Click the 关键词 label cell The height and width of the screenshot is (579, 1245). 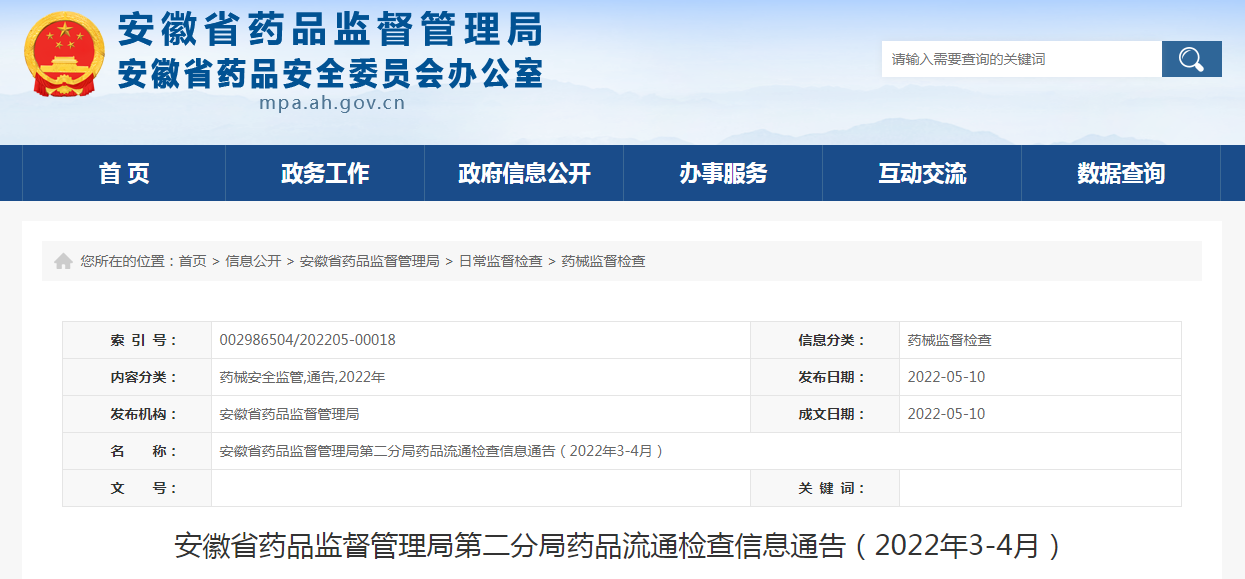(x=825, y=488)
